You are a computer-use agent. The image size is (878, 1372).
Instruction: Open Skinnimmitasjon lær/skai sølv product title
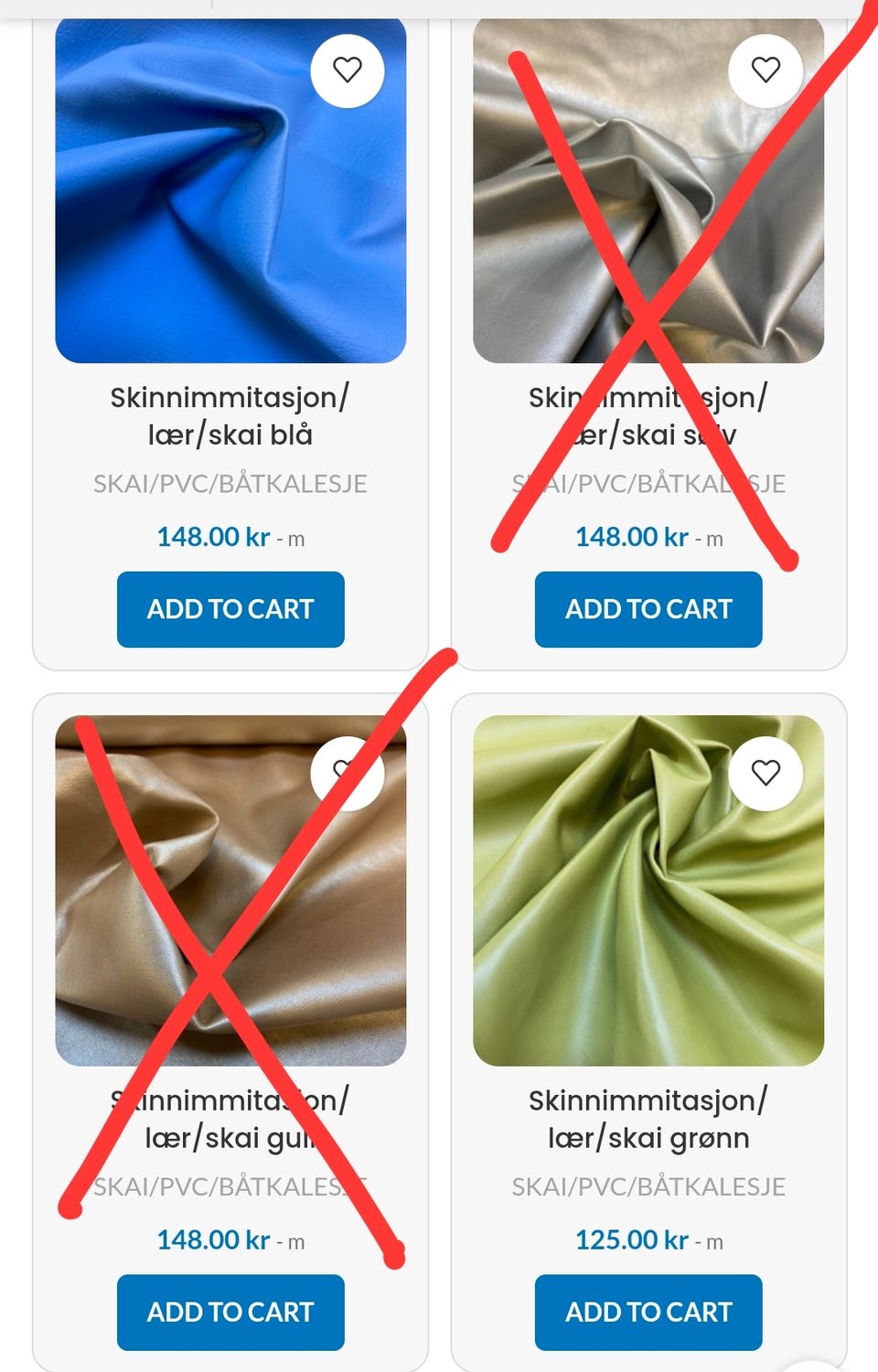[x=648, y=416]
